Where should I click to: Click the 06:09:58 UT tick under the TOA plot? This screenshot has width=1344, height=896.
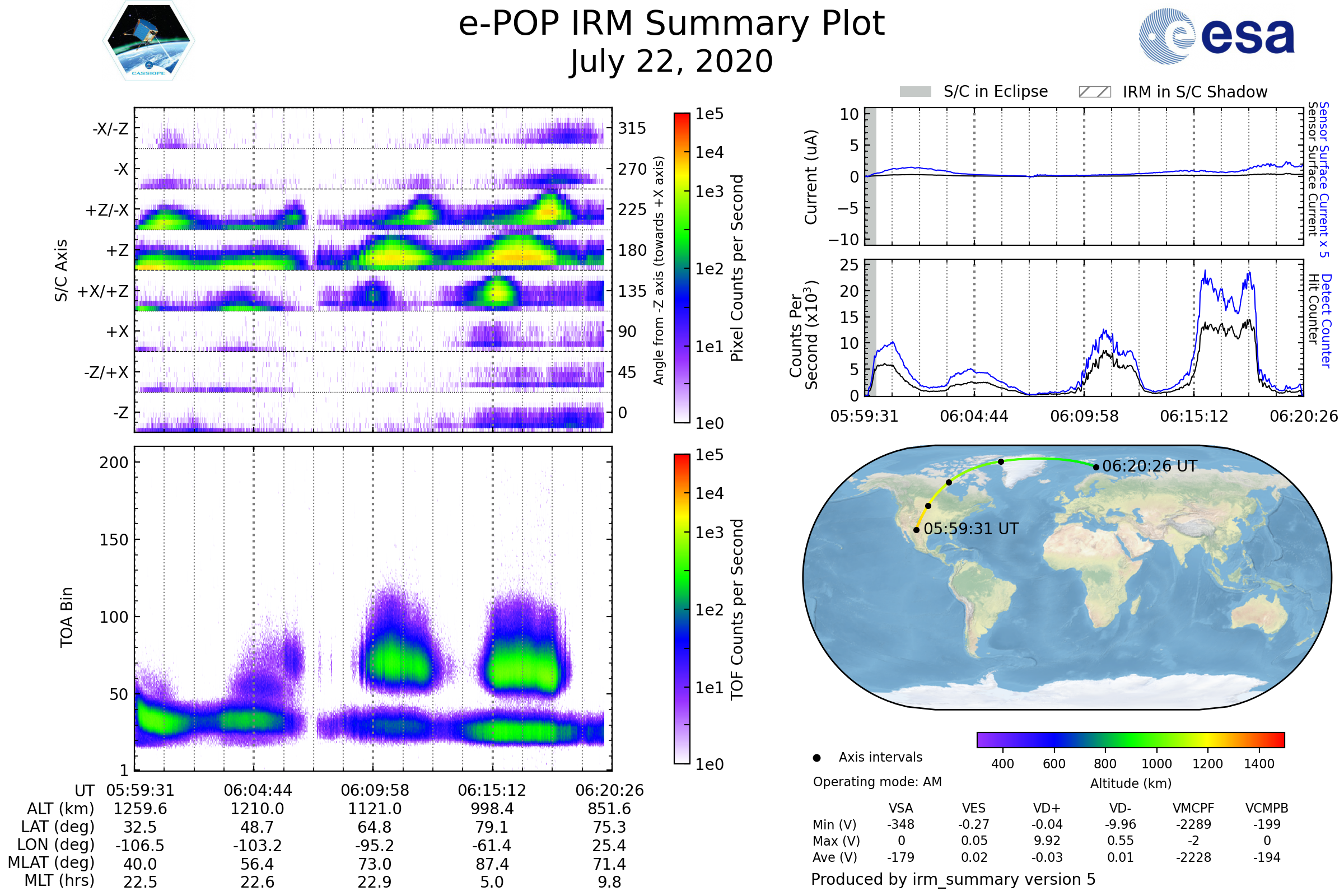375,791
